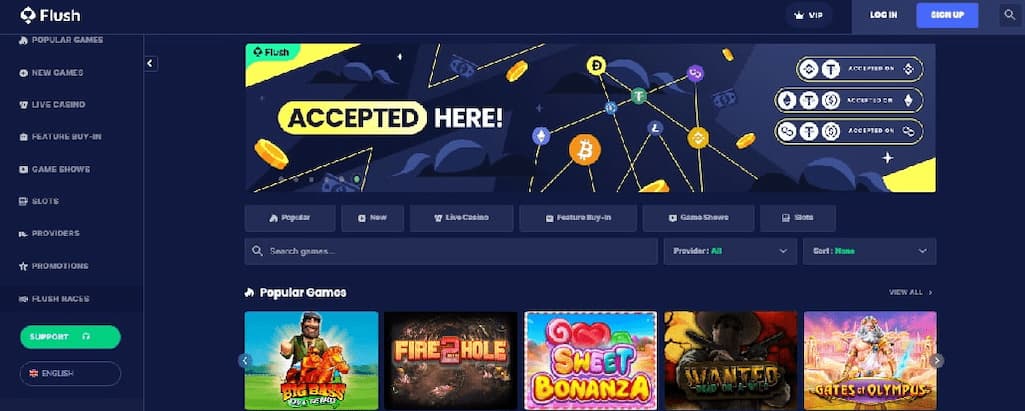Click the View All link for Popular Games
This screenshot has height=411, width=1025.
[x=911, y=293]
